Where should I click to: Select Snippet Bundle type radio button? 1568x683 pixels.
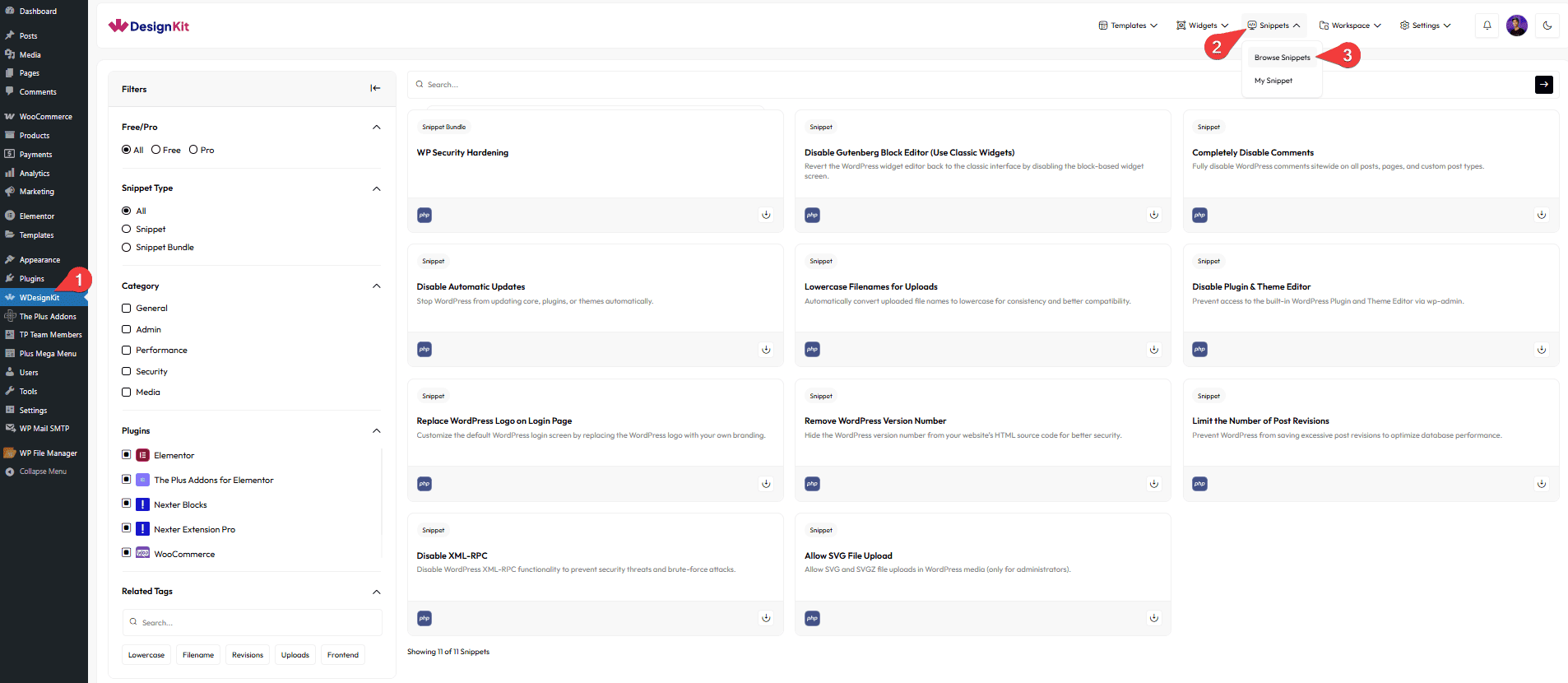tap(127, 248)
